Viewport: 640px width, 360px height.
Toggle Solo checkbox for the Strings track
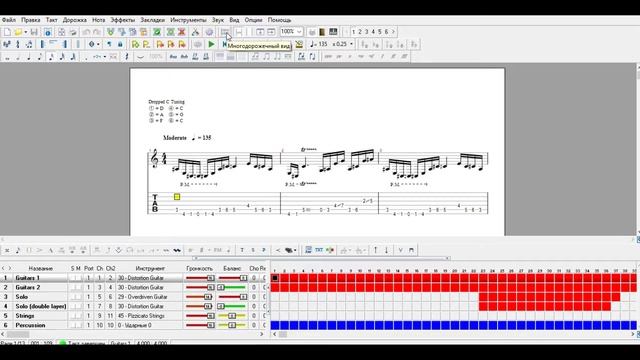point(72,316)
